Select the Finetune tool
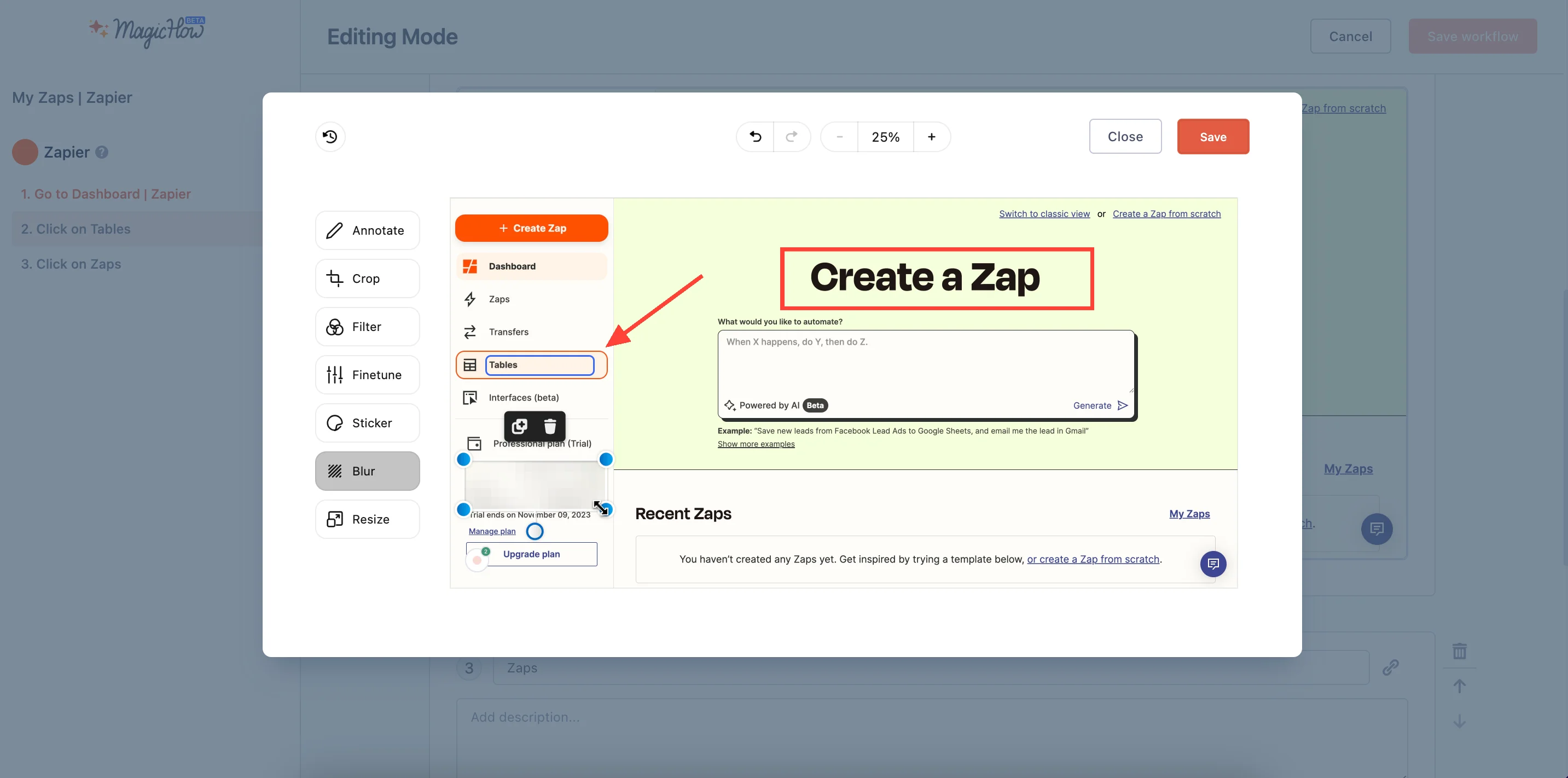This screenshot has width=1568, height=778. point(367,374)
